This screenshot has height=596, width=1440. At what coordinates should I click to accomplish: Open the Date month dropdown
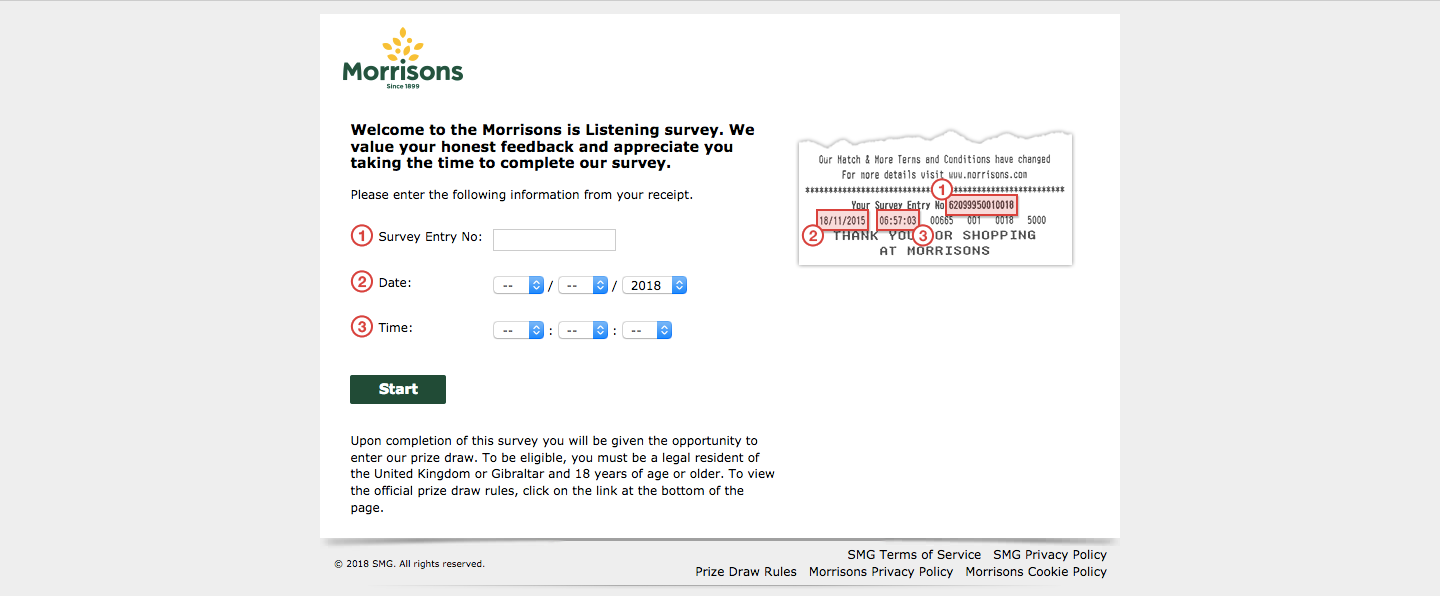point(583,285)
